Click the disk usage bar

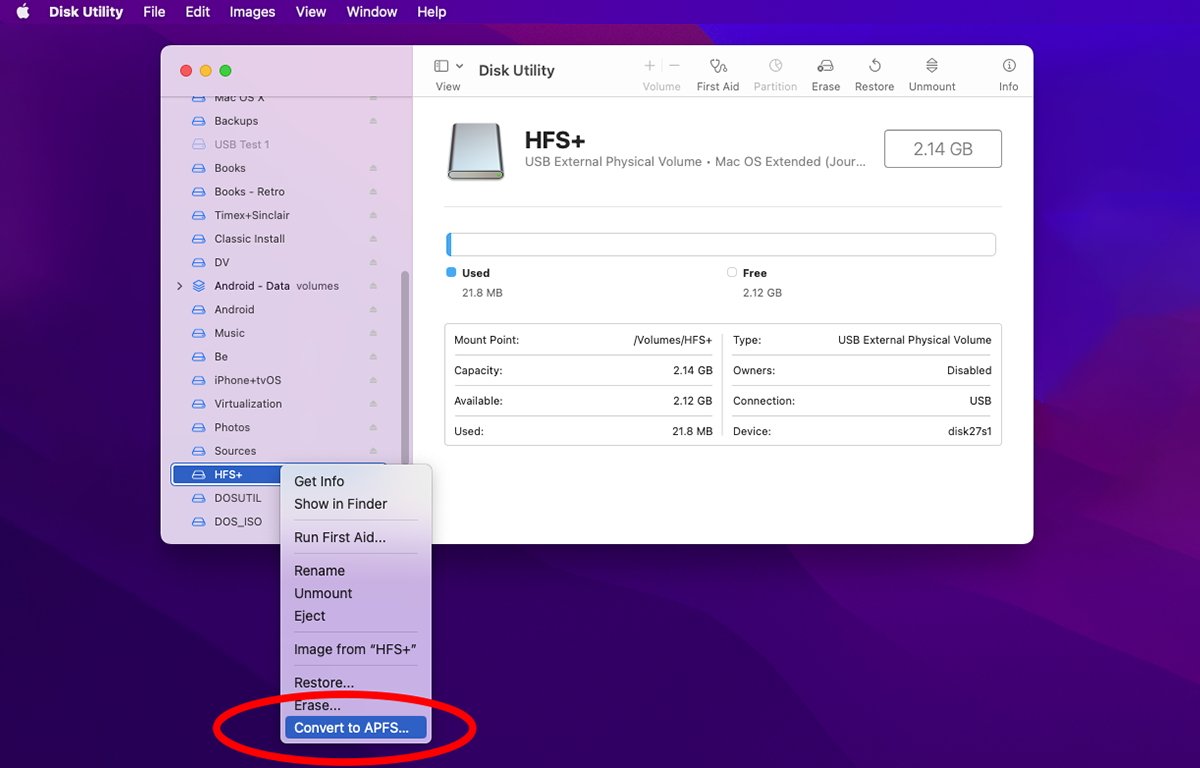pyautogui.click(x=720, y=245)
